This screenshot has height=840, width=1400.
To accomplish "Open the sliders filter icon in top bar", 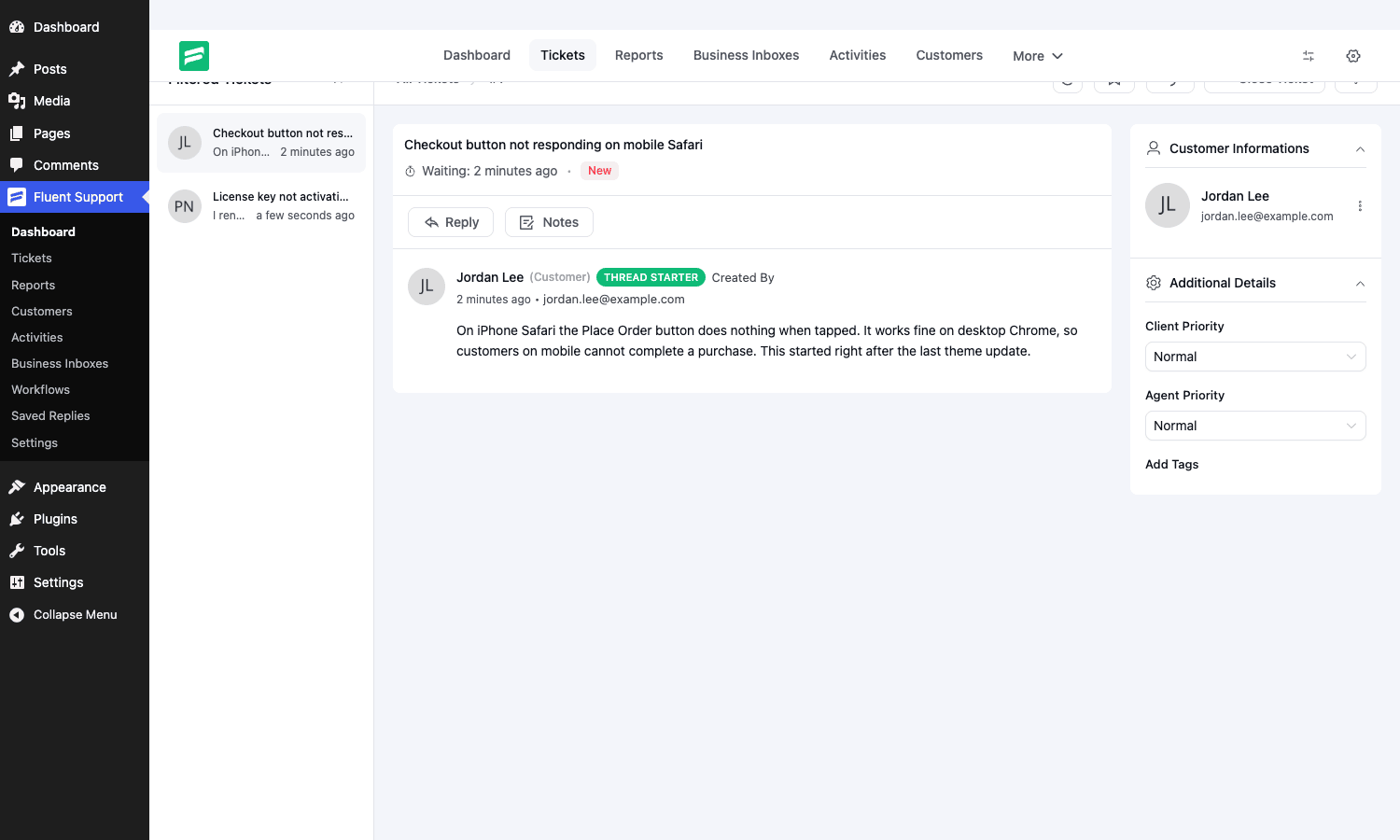I will coord(1309,56).
